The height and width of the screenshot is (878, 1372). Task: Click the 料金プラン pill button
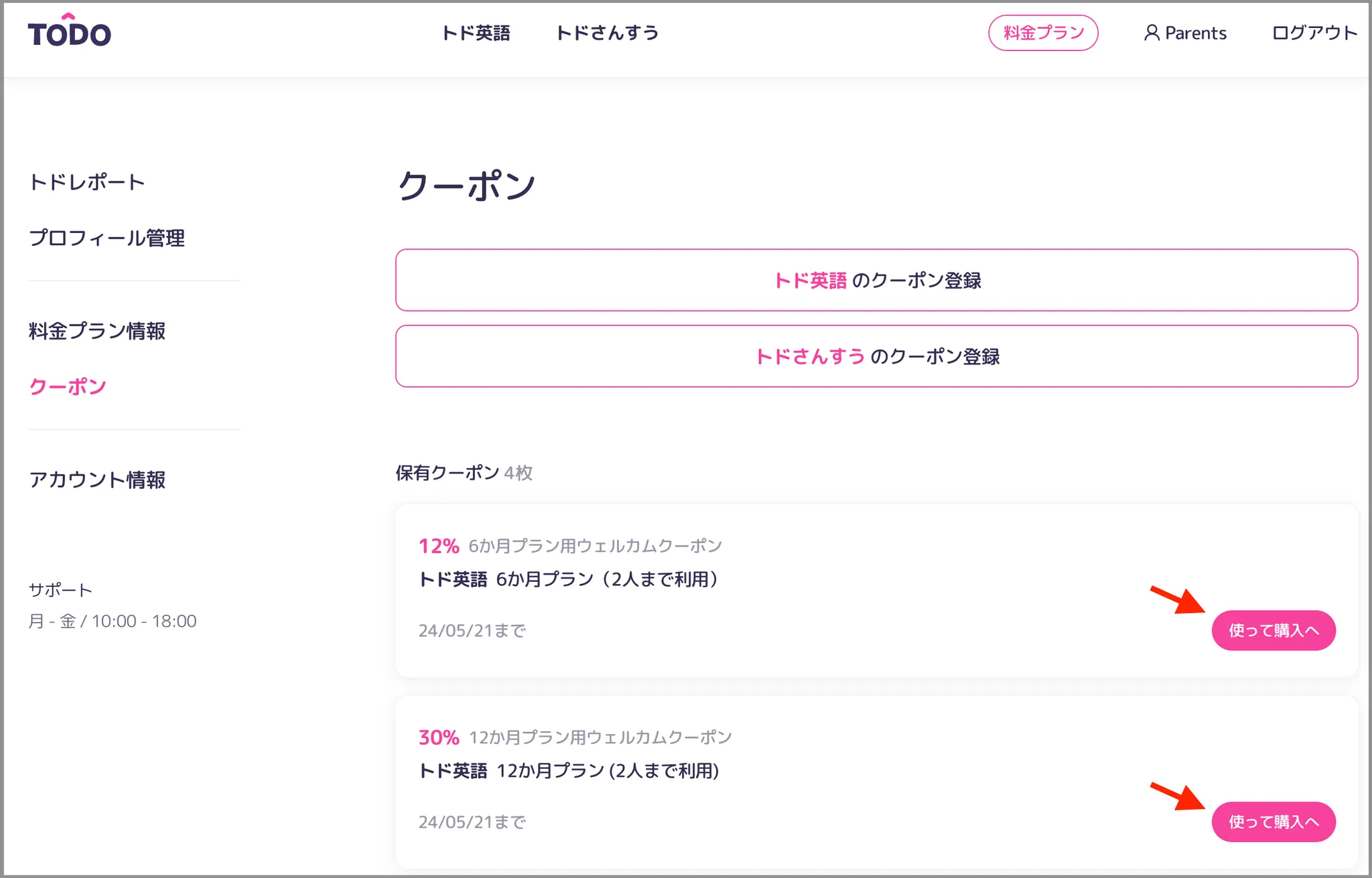tap(1042, 33)
